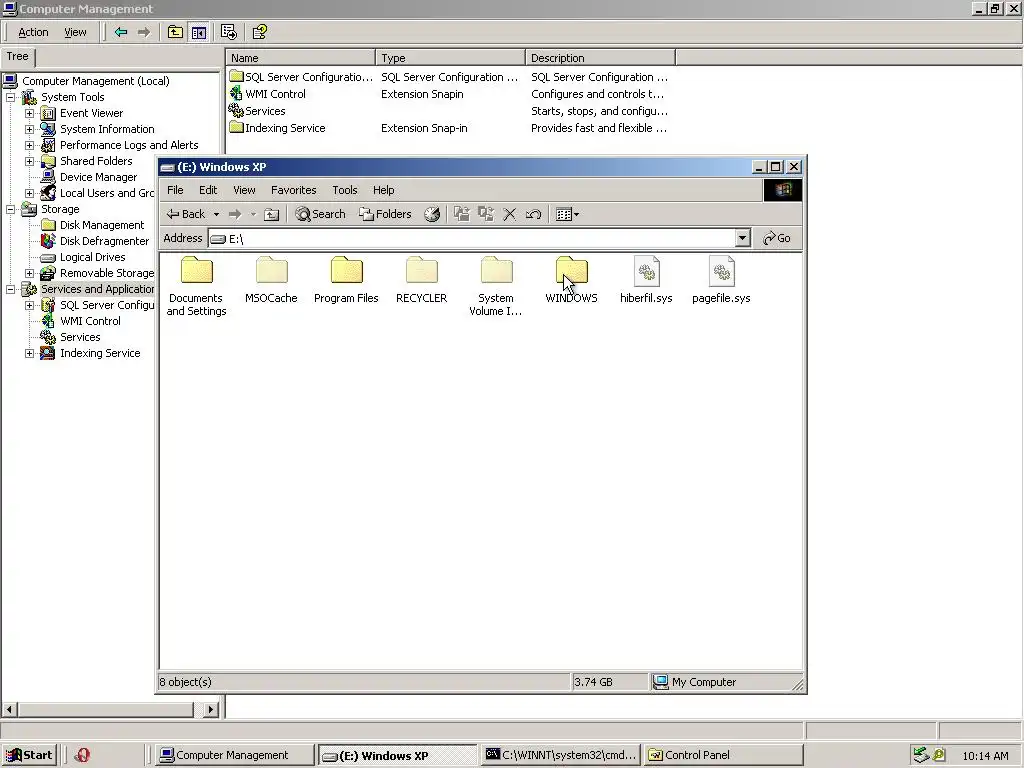
Task: Open the View menu in Computer Management
Action: (75, 32)
